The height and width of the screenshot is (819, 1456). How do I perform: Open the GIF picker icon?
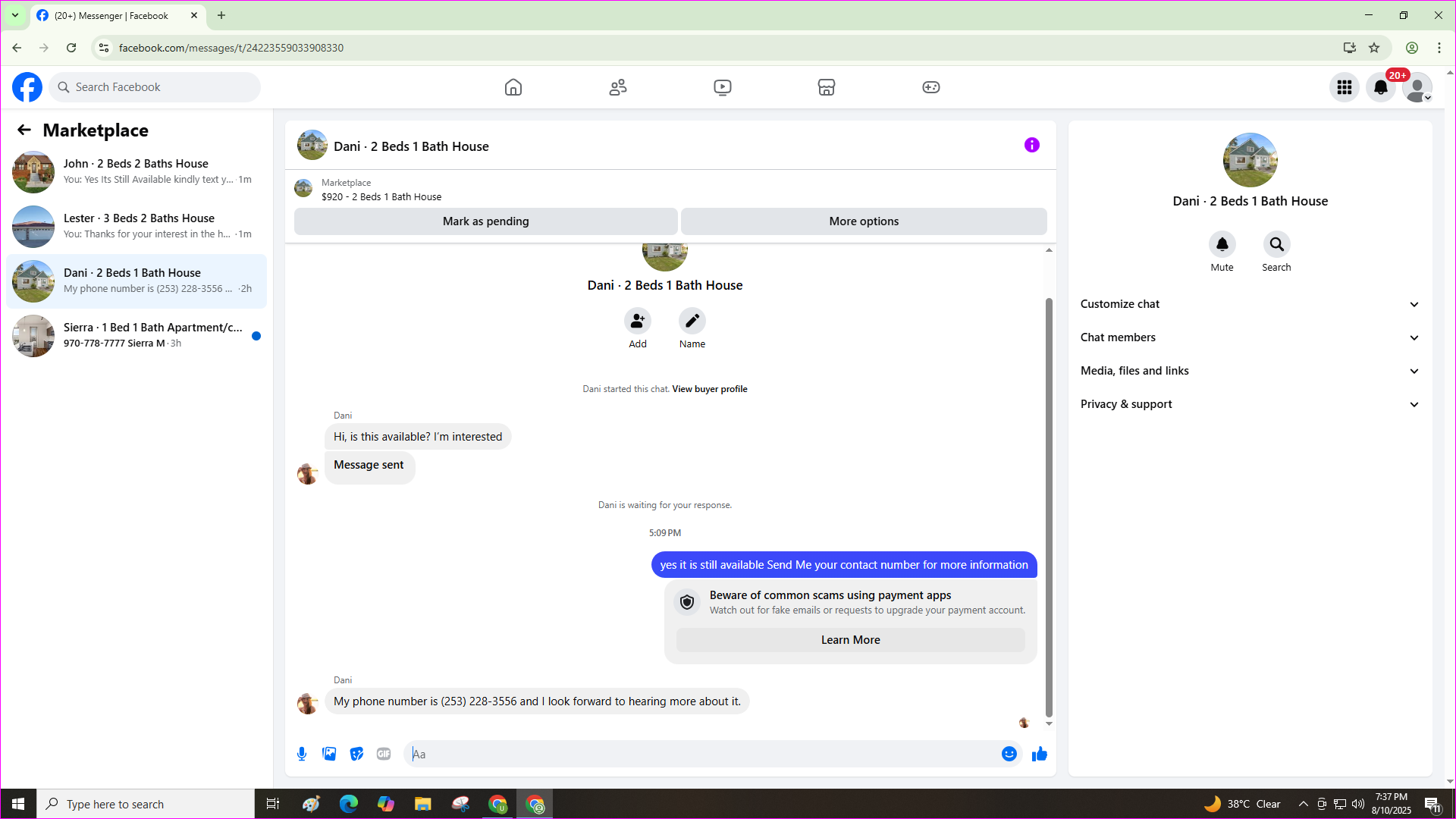(384, 754)
